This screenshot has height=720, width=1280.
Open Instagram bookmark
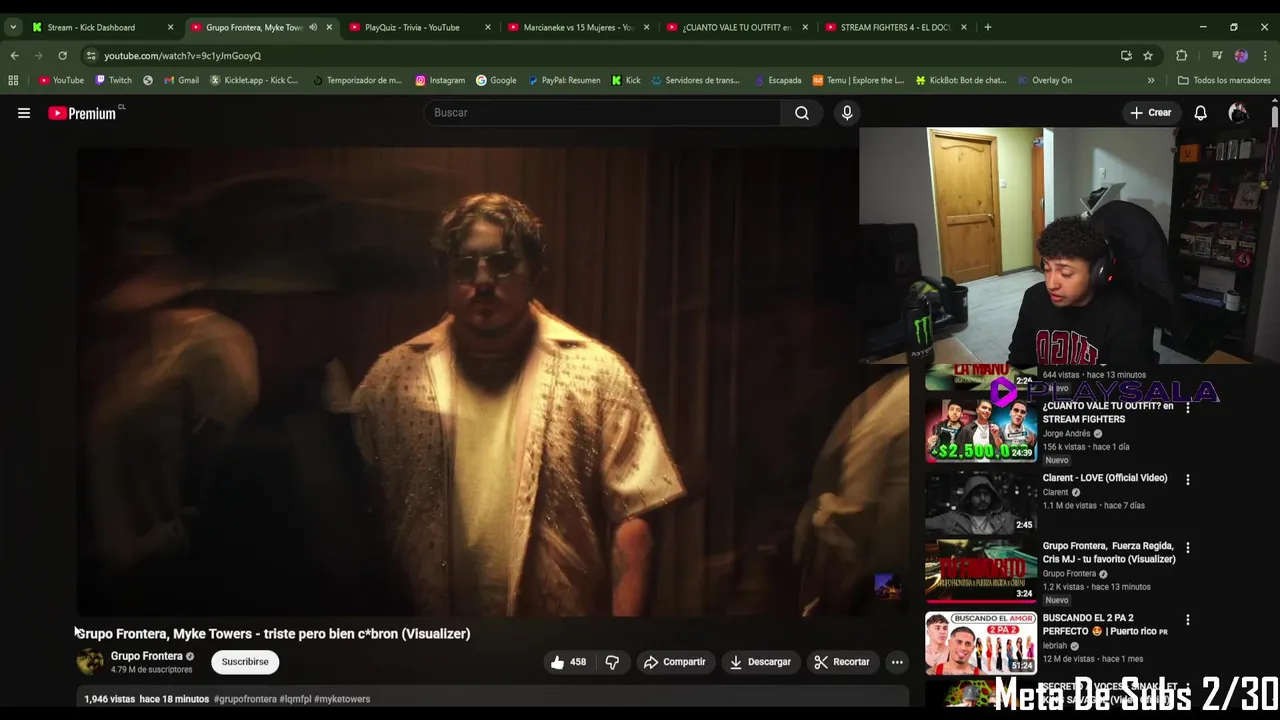(440, 80)
